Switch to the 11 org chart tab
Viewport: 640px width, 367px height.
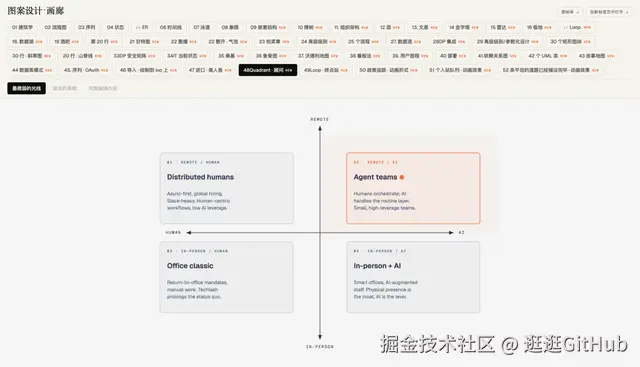point(351,27)
